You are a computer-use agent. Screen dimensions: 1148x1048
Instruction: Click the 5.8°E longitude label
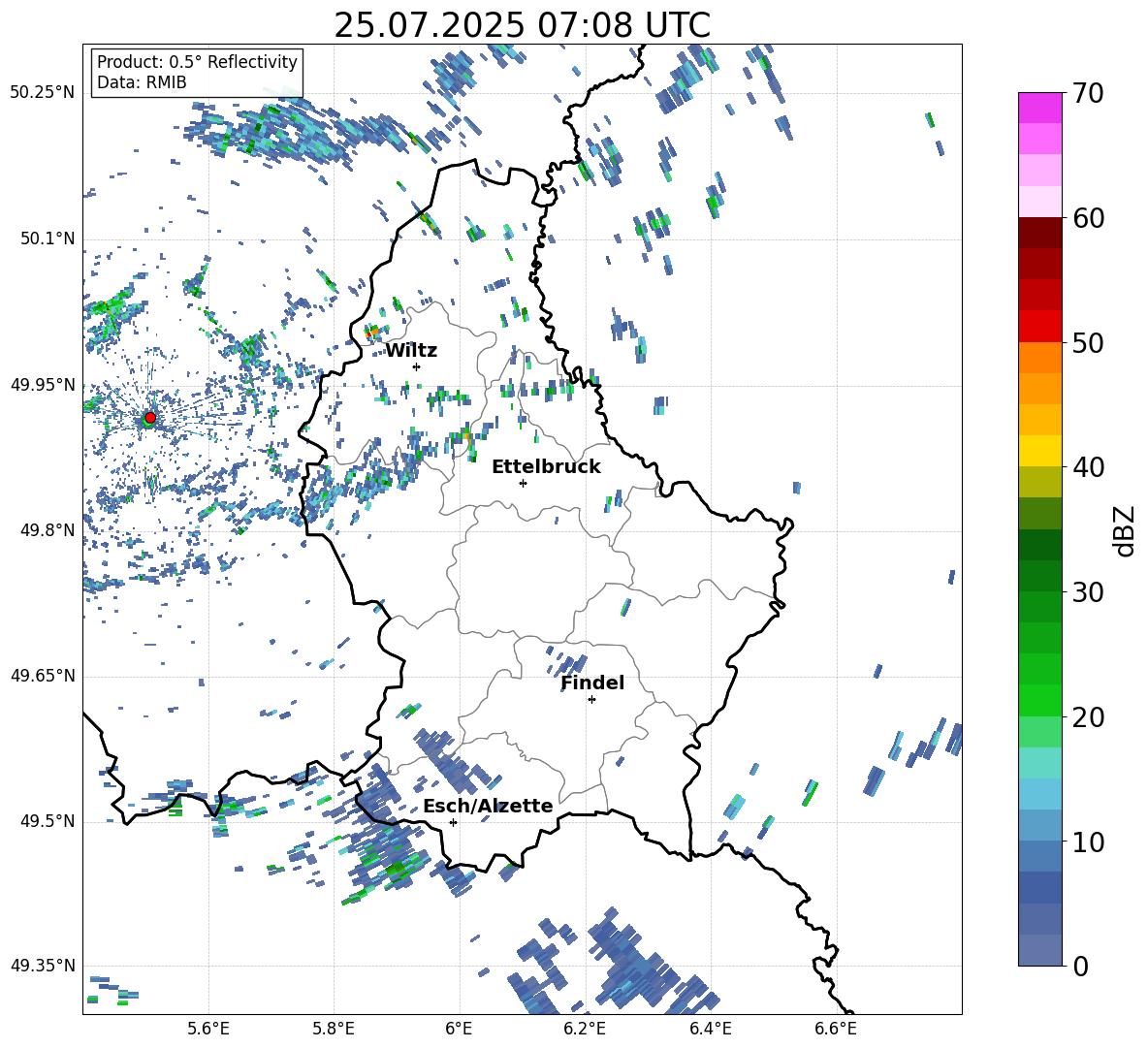click(x=334, y=1030)
